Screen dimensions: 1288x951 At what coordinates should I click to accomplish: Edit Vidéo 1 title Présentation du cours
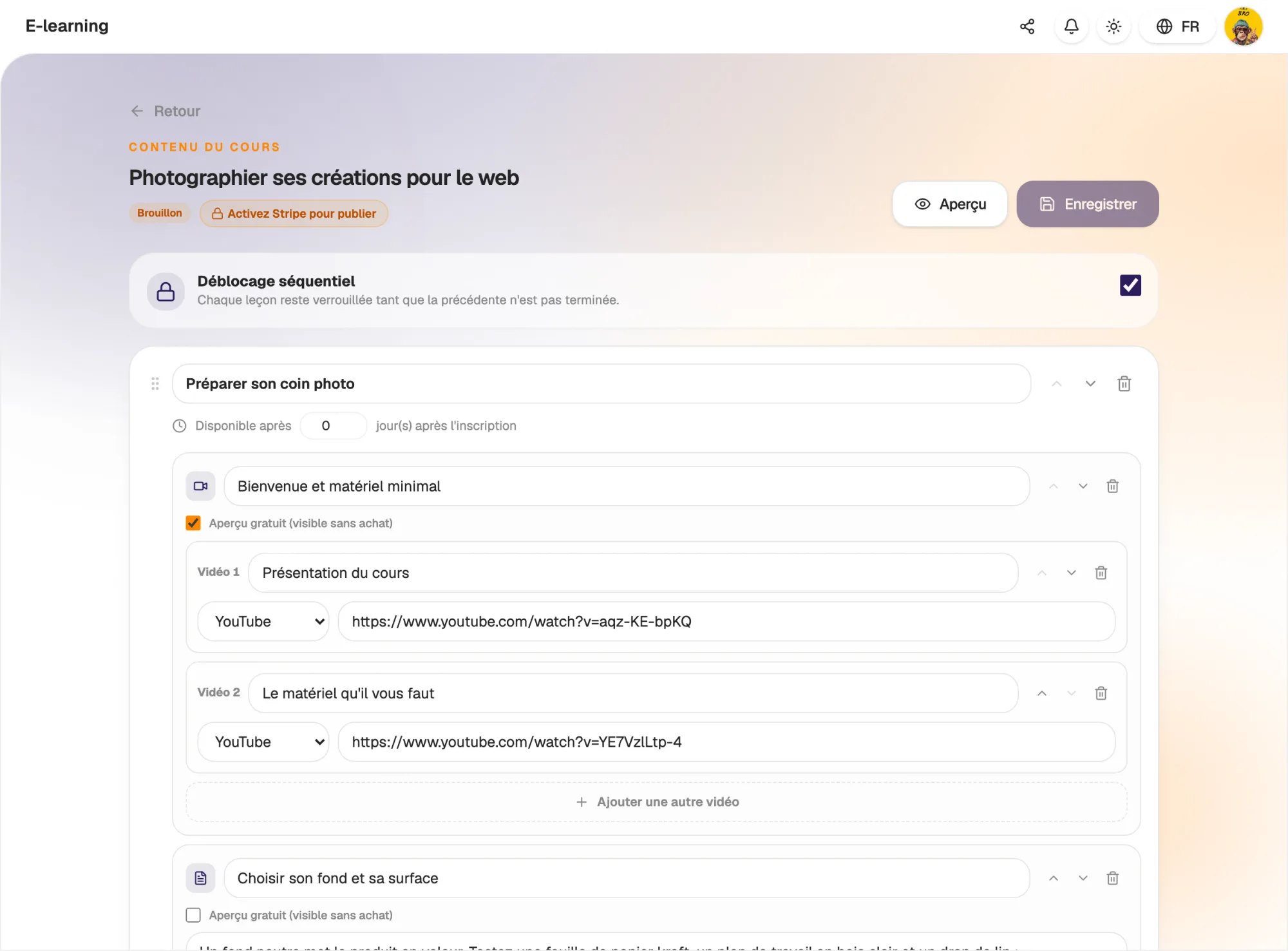[633, 573]
